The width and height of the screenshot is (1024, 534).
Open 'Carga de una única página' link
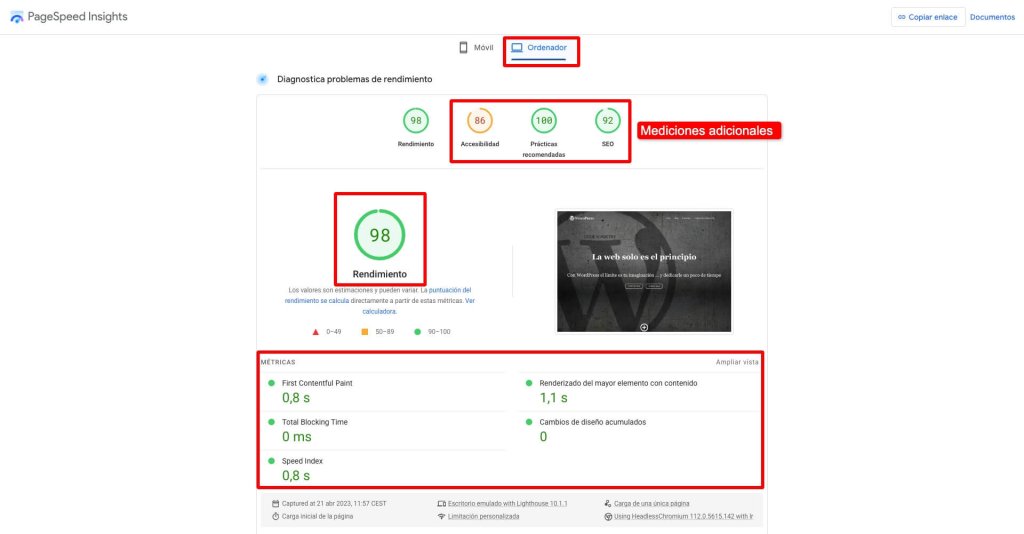coord(651,503)
